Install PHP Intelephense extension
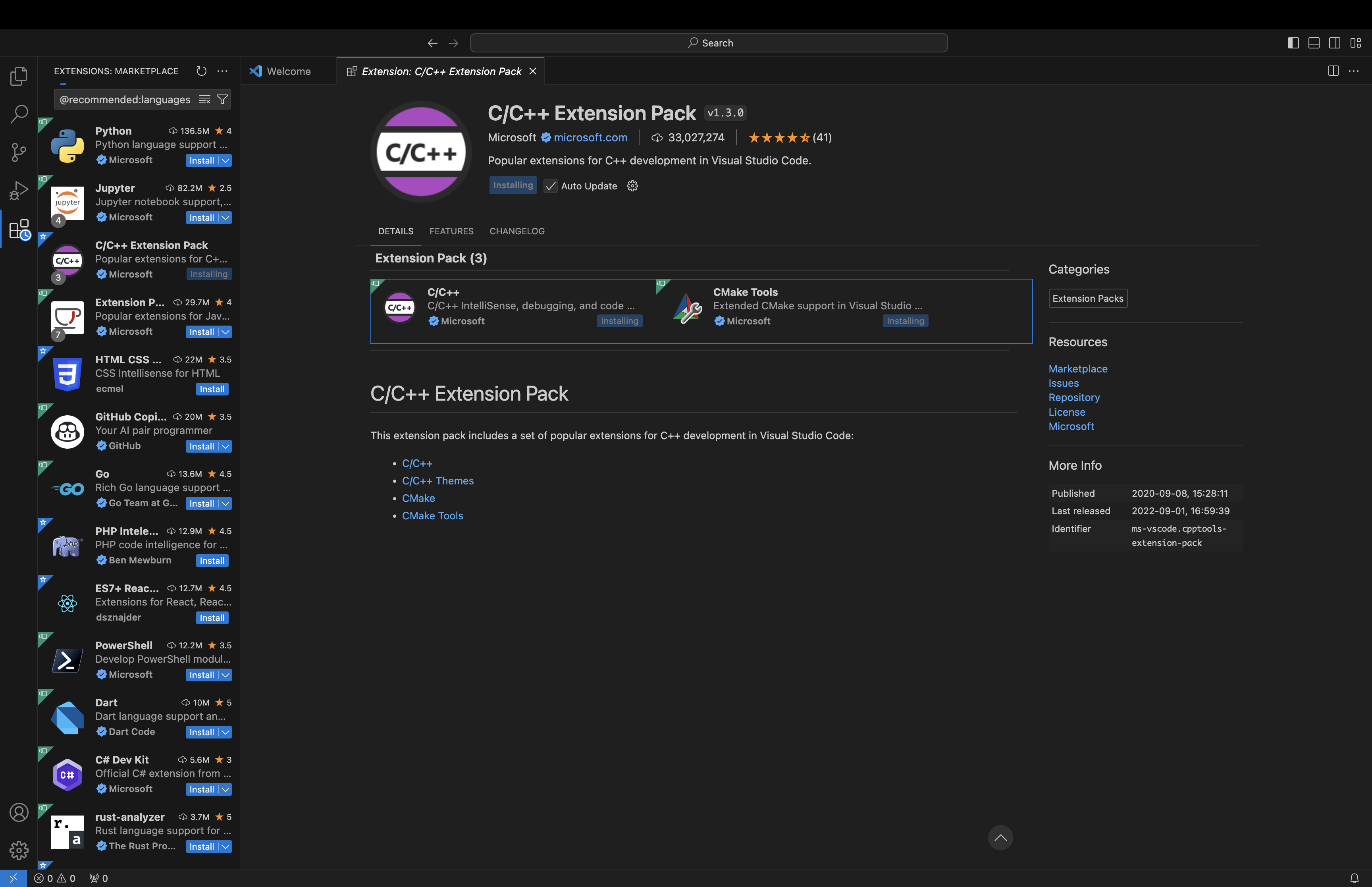This screenshot has height=887, width=1372. tap(212, 560)
